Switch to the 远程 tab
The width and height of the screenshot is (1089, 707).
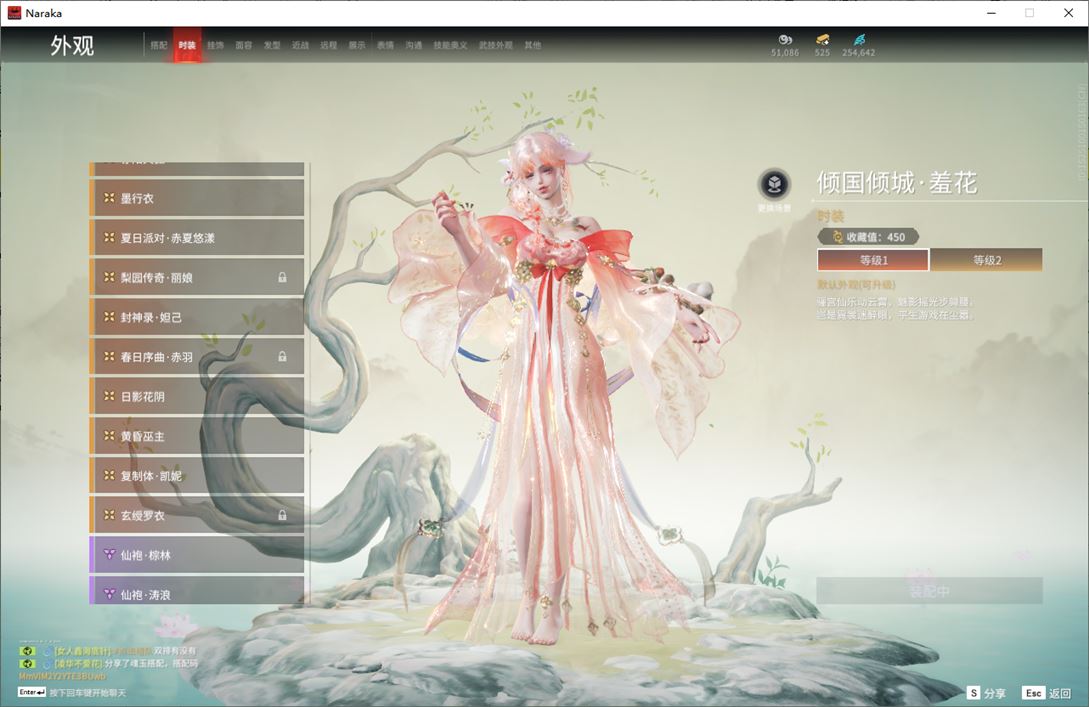click(329, 45)
